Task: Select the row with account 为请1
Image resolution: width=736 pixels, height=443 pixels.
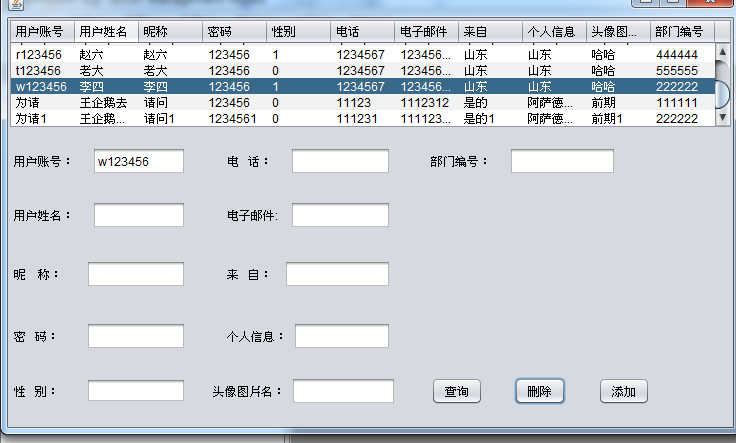Action: pyautogui.click(x=363, y=118)
